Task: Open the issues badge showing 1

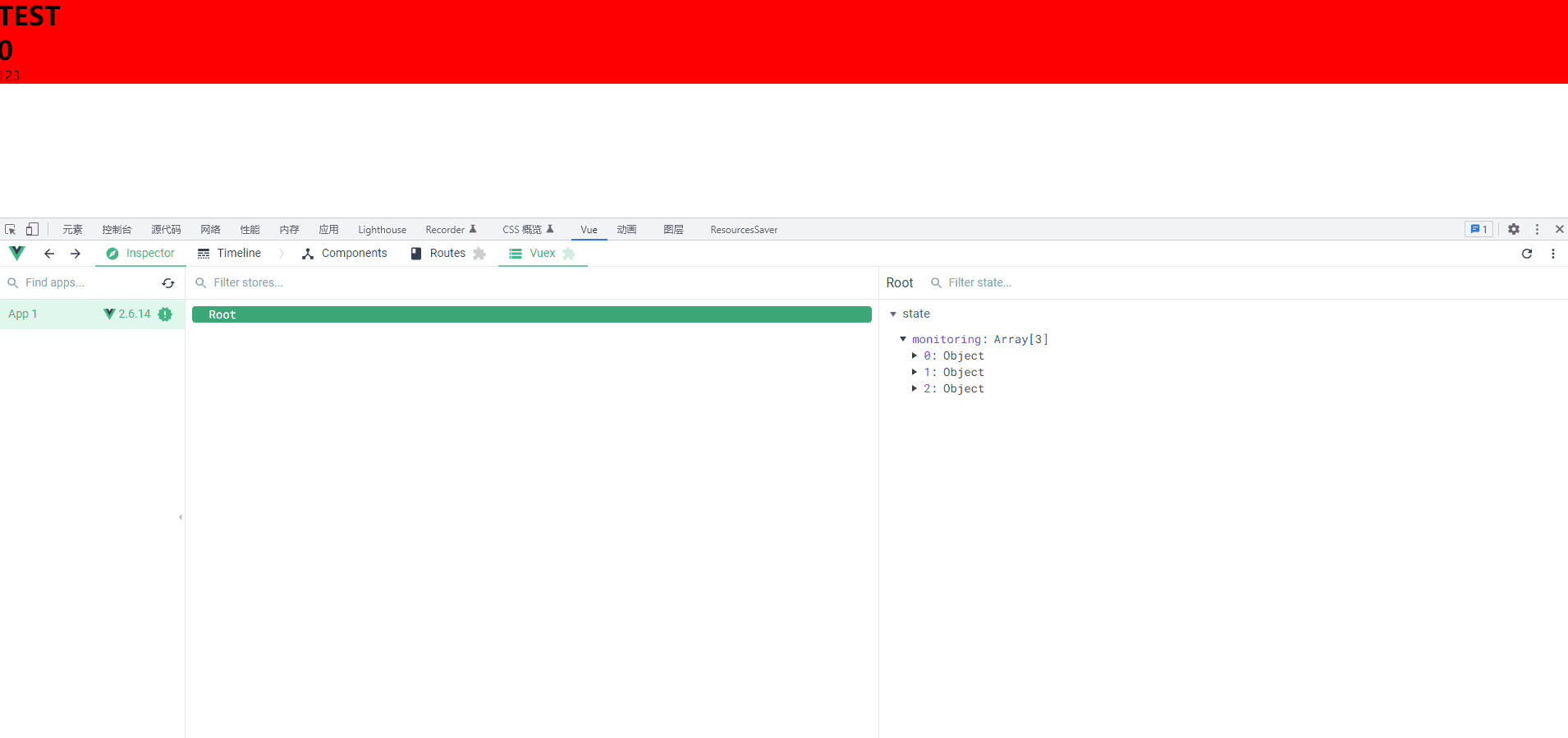Action: [x=1479, y=230]
